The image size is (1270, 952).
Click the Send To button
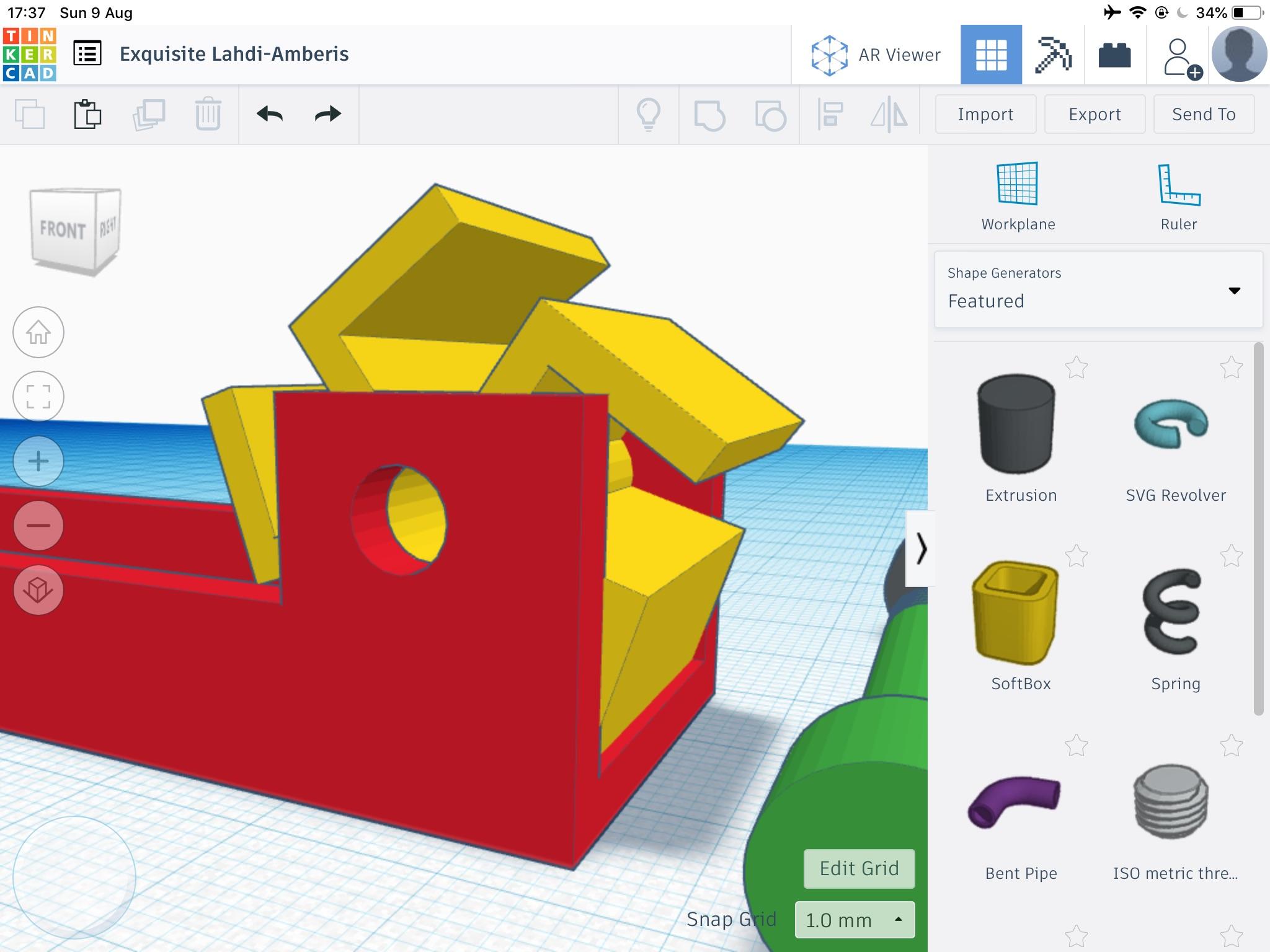pos(1204,114)
